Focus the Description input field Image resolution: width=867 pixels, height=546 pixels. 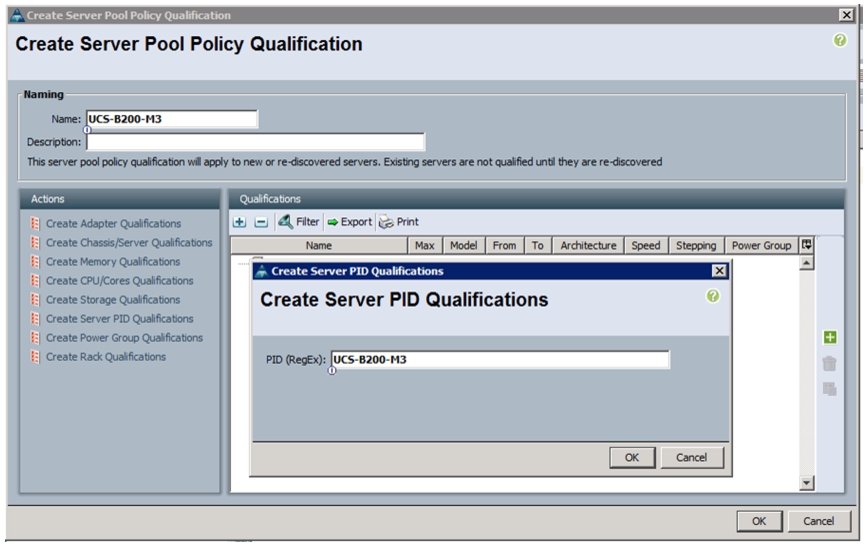click(255, 142)
